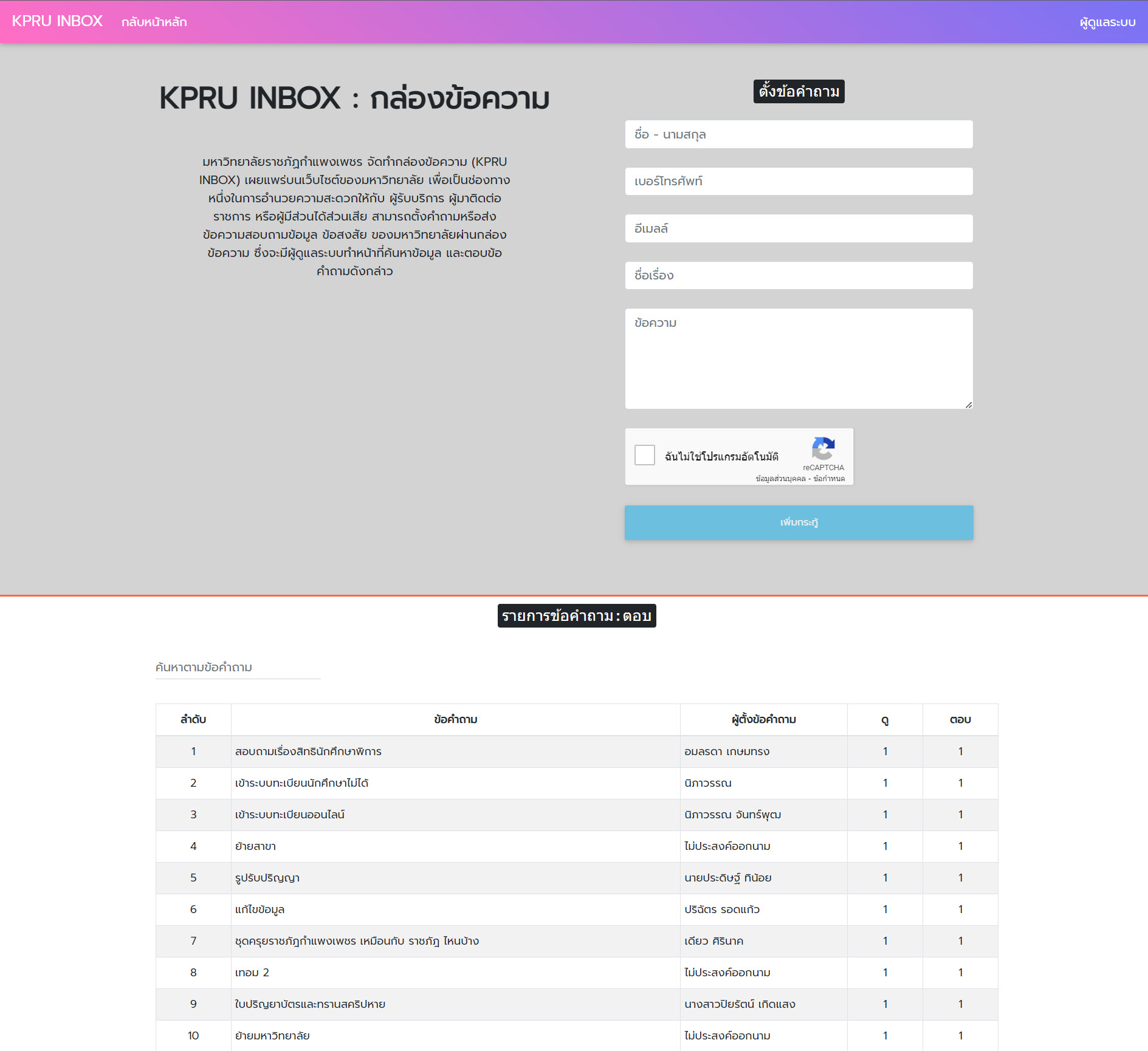Click asker name ปริฉัตร รอดแก้ว
This screenshot has width=1148, height=1051.
click(722, 909)
